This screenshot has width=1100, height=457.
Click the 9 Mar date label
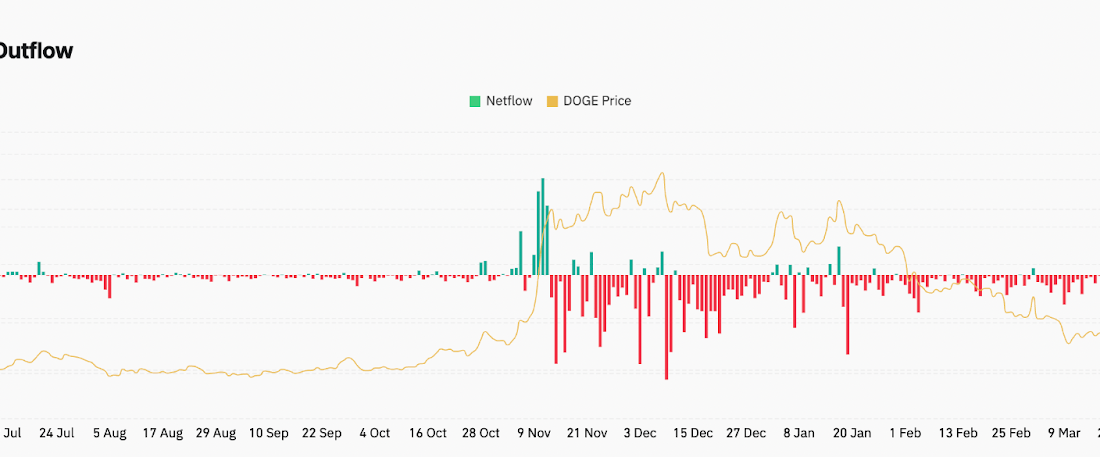click(1064, 433)
